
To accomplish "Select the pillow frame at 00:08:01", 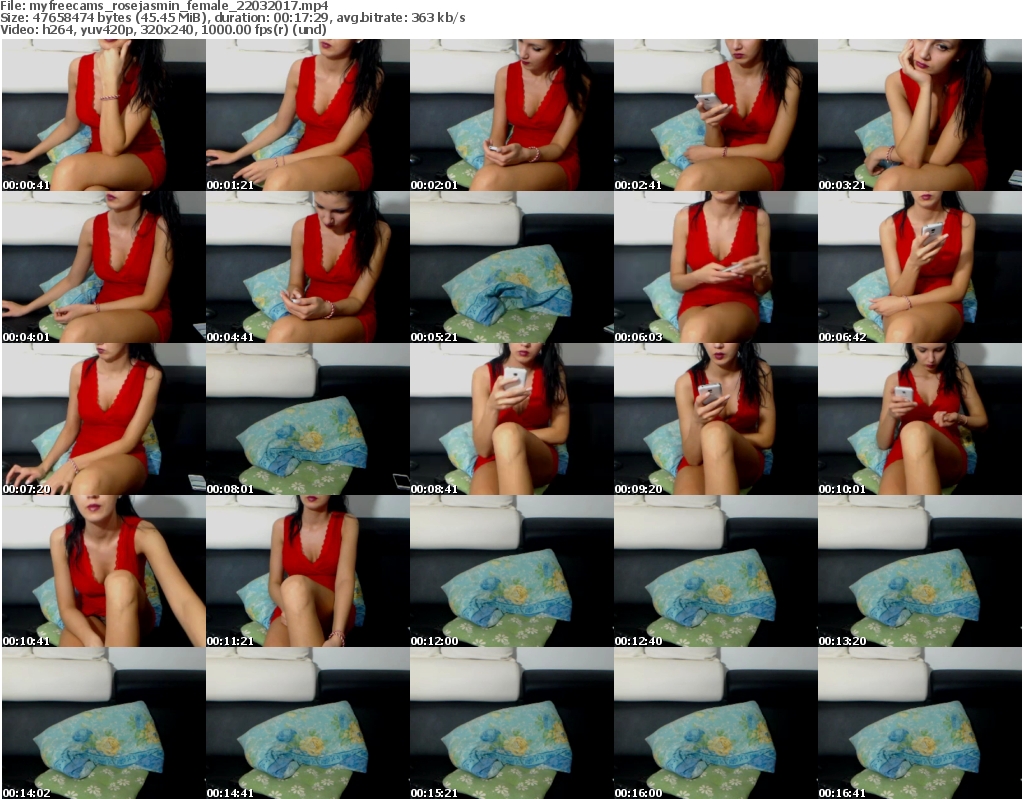I will point(308,419).
